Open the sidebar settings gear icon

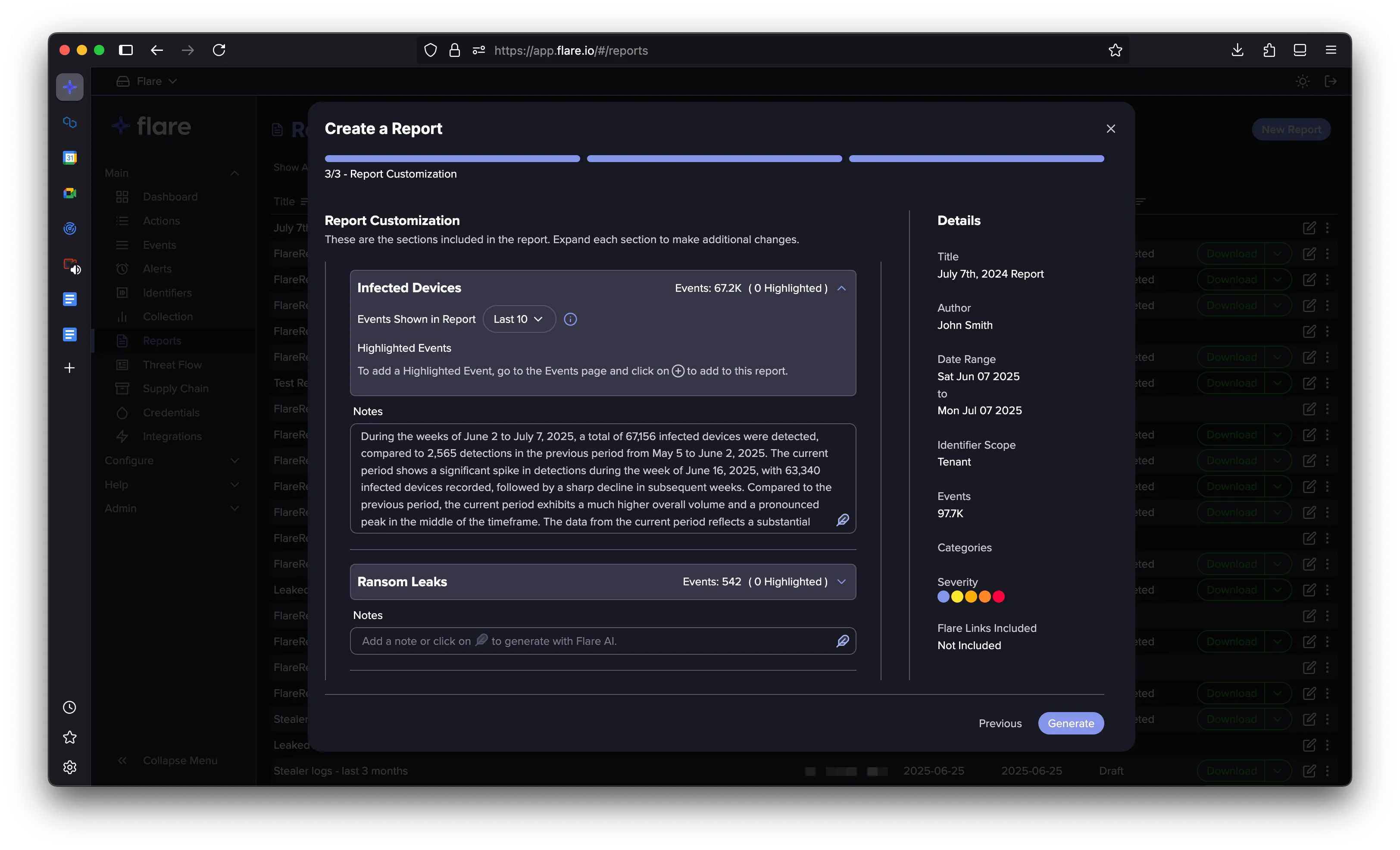tap(69, 767)
